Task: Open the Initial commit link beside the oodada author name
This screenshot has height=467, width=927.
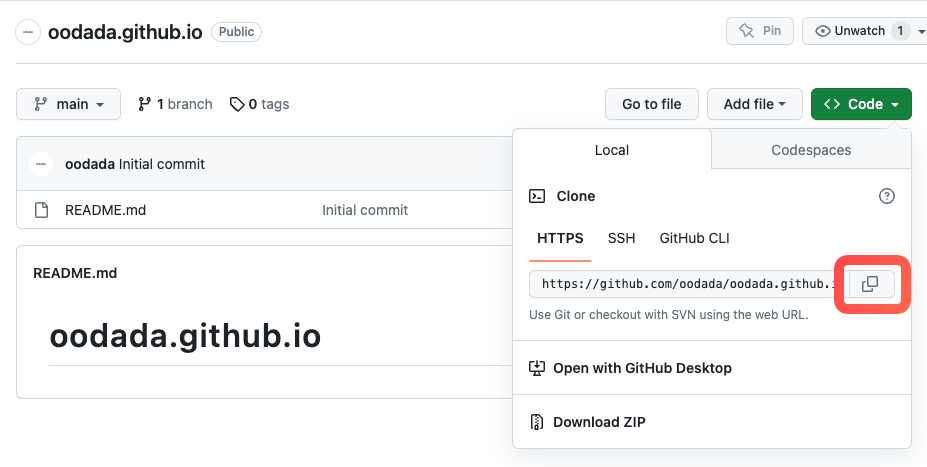Action: pos(162,164)
